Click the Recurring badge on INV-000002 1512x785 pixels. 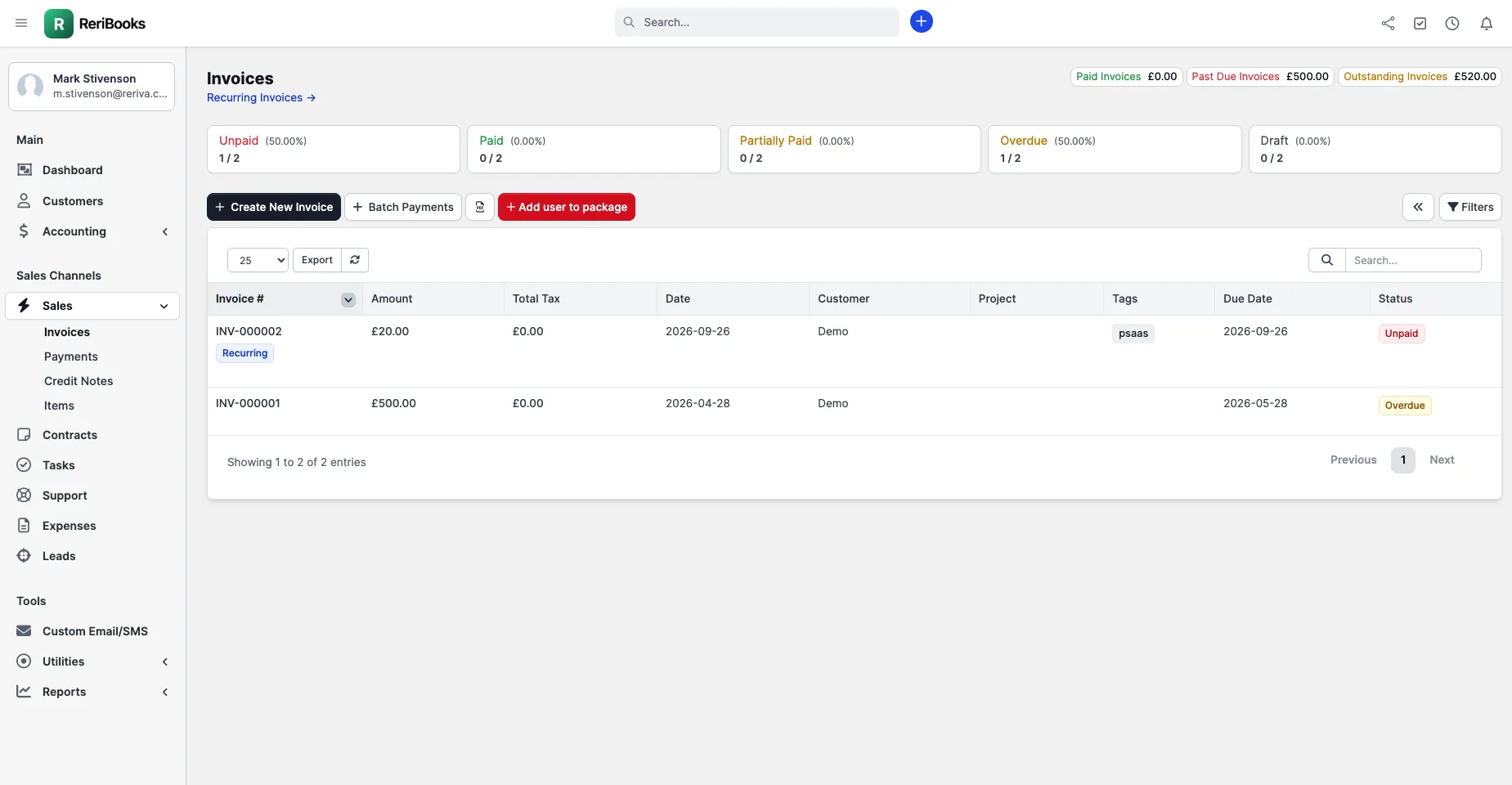pos(245,353)
